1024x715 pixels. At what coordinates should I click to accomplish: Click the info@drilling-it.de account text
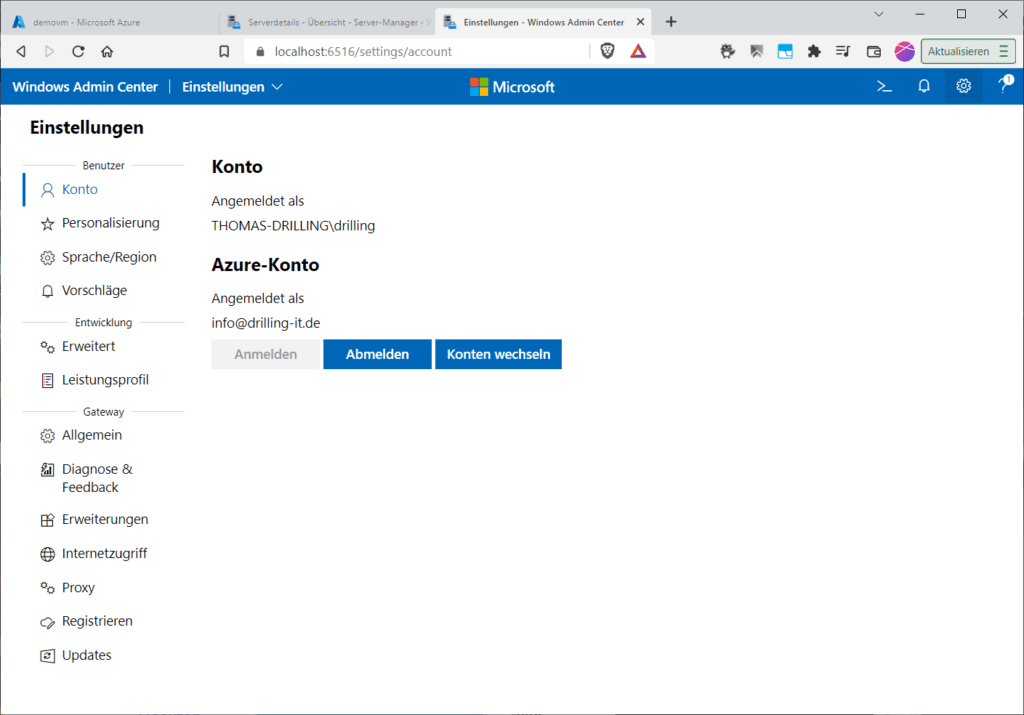click(266, 323)
